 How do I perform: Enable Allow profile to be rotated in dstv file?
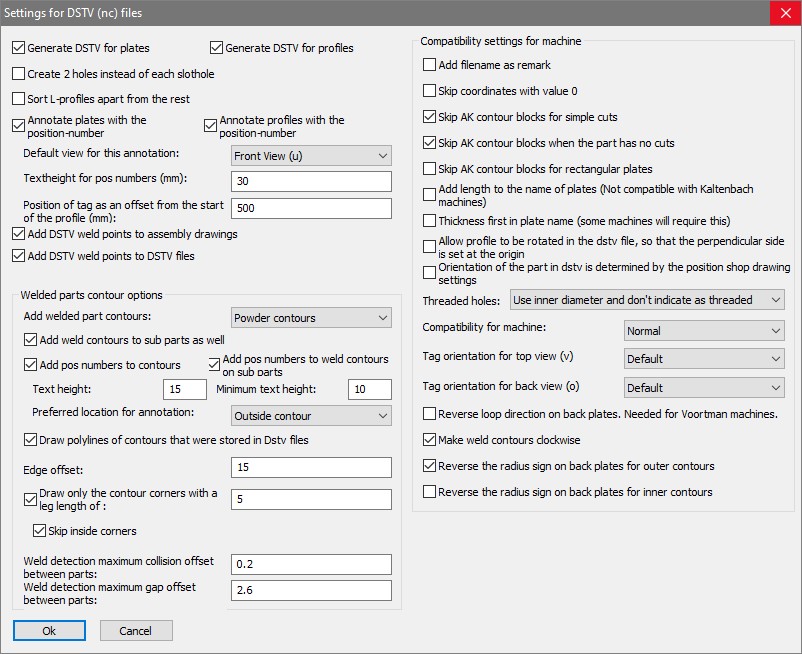pos(429,247)
